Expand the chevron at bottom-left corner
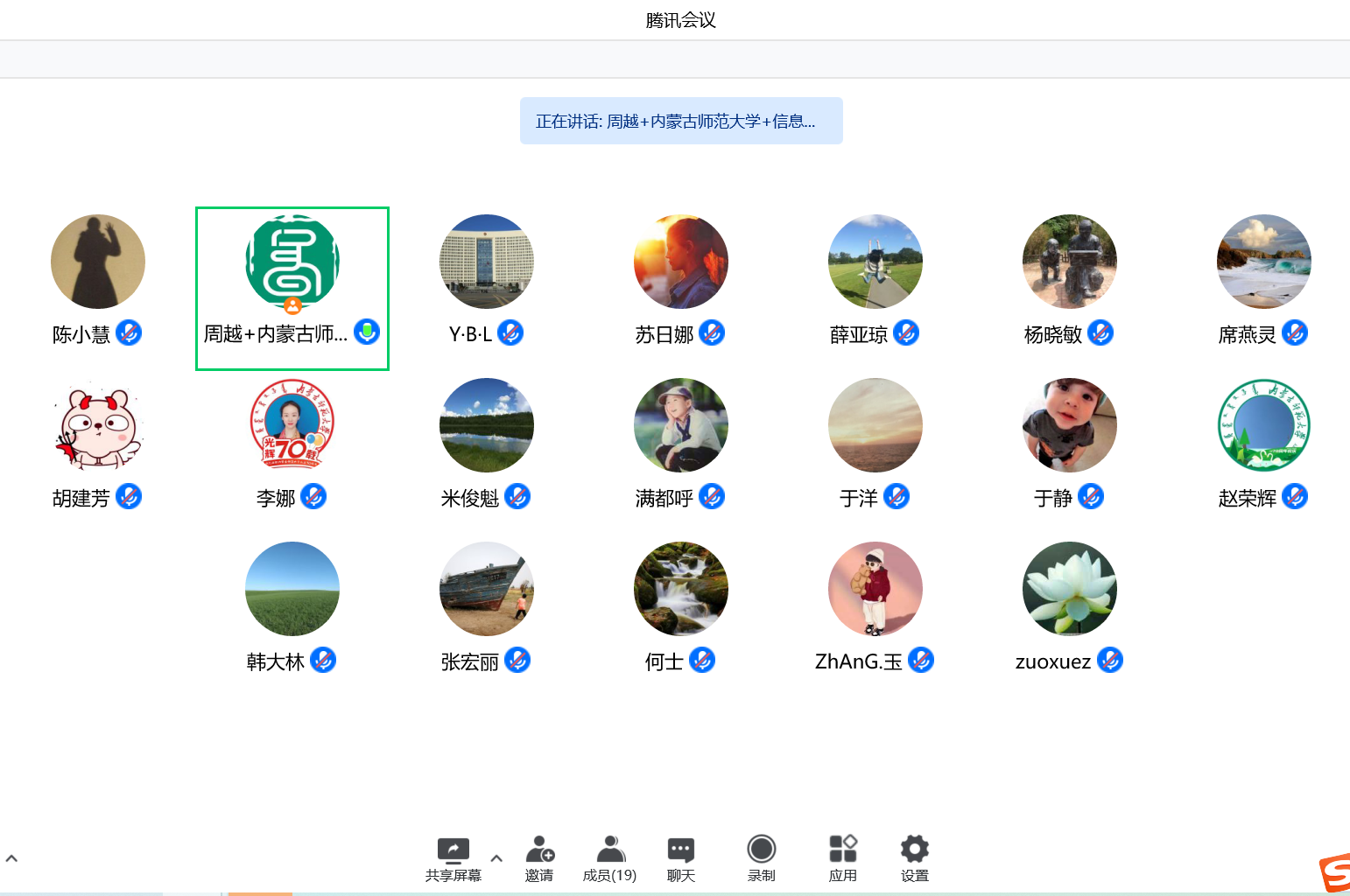 11,858
